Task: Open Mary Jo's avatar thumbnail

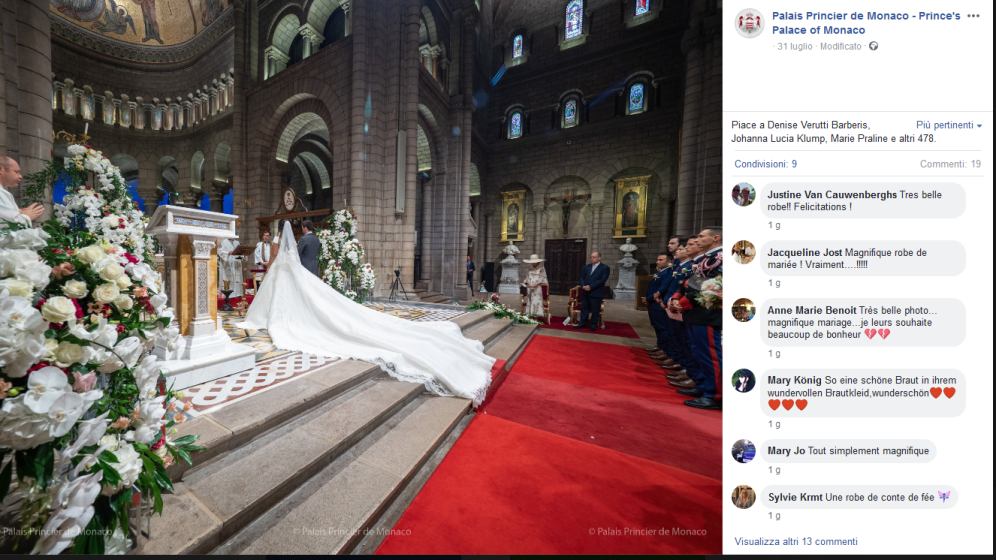Action: pos(743,451)
